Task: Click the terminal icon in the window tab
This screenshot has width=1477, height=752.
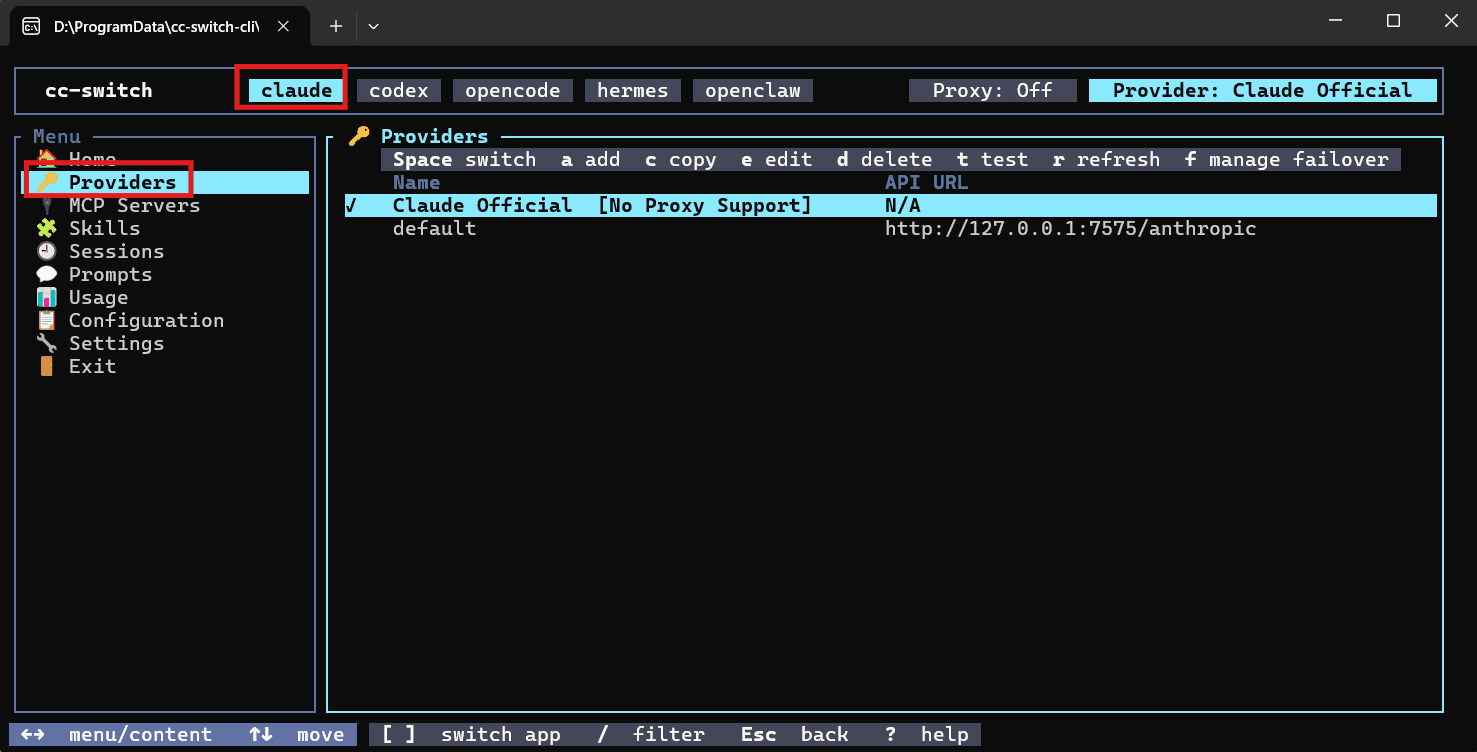Action: point(32,26)
